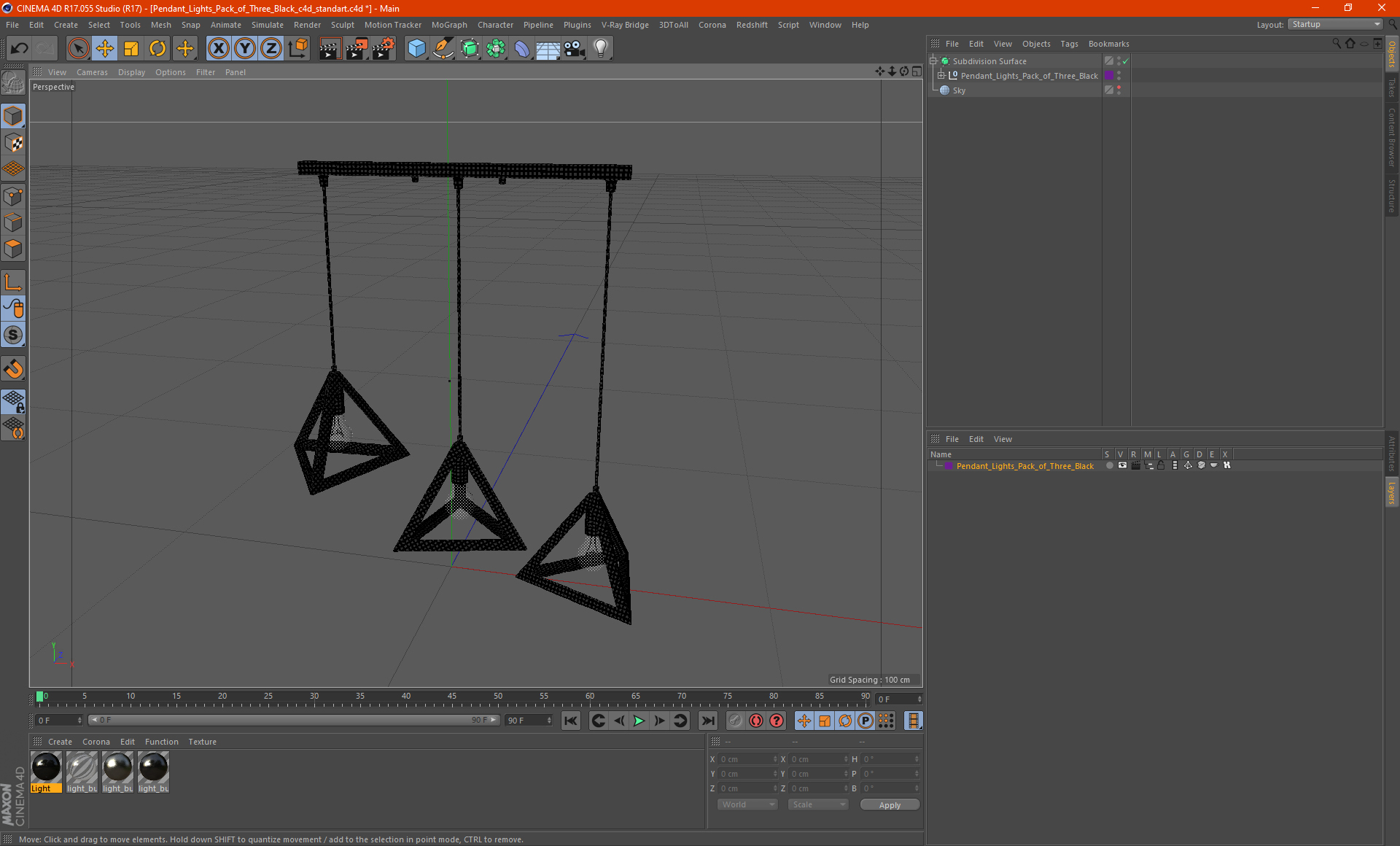Go to end of animation
Screen dimensions: 1400x846
(x=707, y=721)
